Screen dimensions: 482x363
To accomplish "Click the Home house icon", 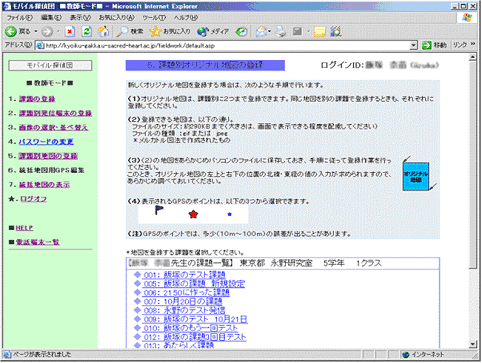I will [x=103, y=31].
